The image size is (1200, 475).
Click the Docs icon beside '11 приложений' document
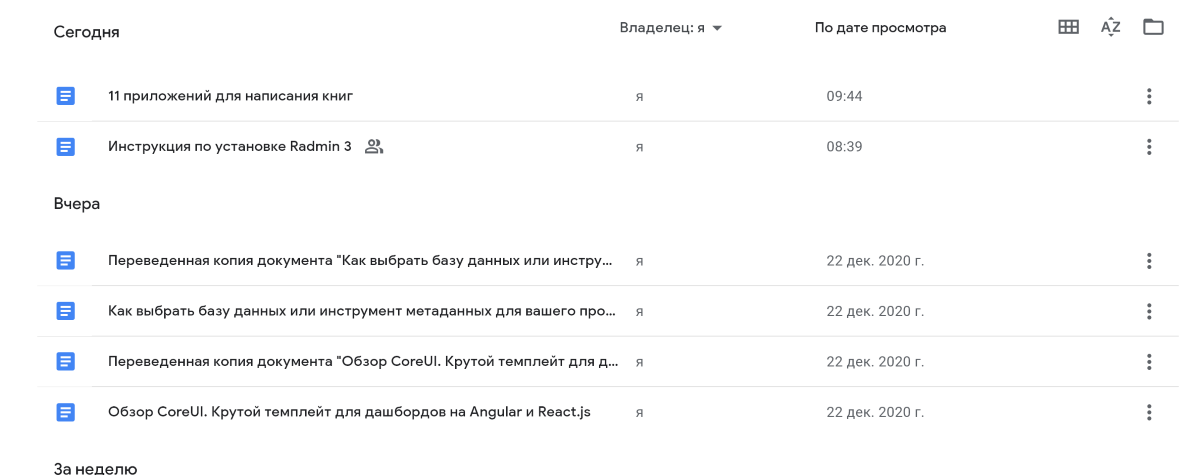65,96
